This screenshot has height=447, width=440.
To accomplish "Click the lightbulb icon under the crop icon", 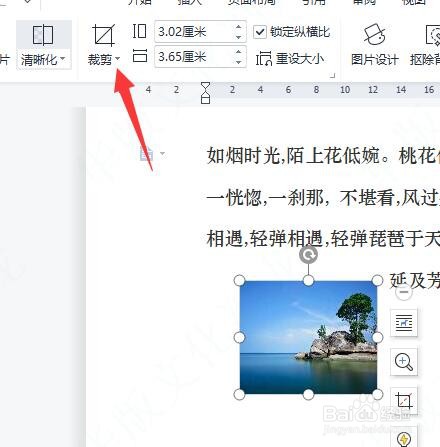I will coord(404,438).
